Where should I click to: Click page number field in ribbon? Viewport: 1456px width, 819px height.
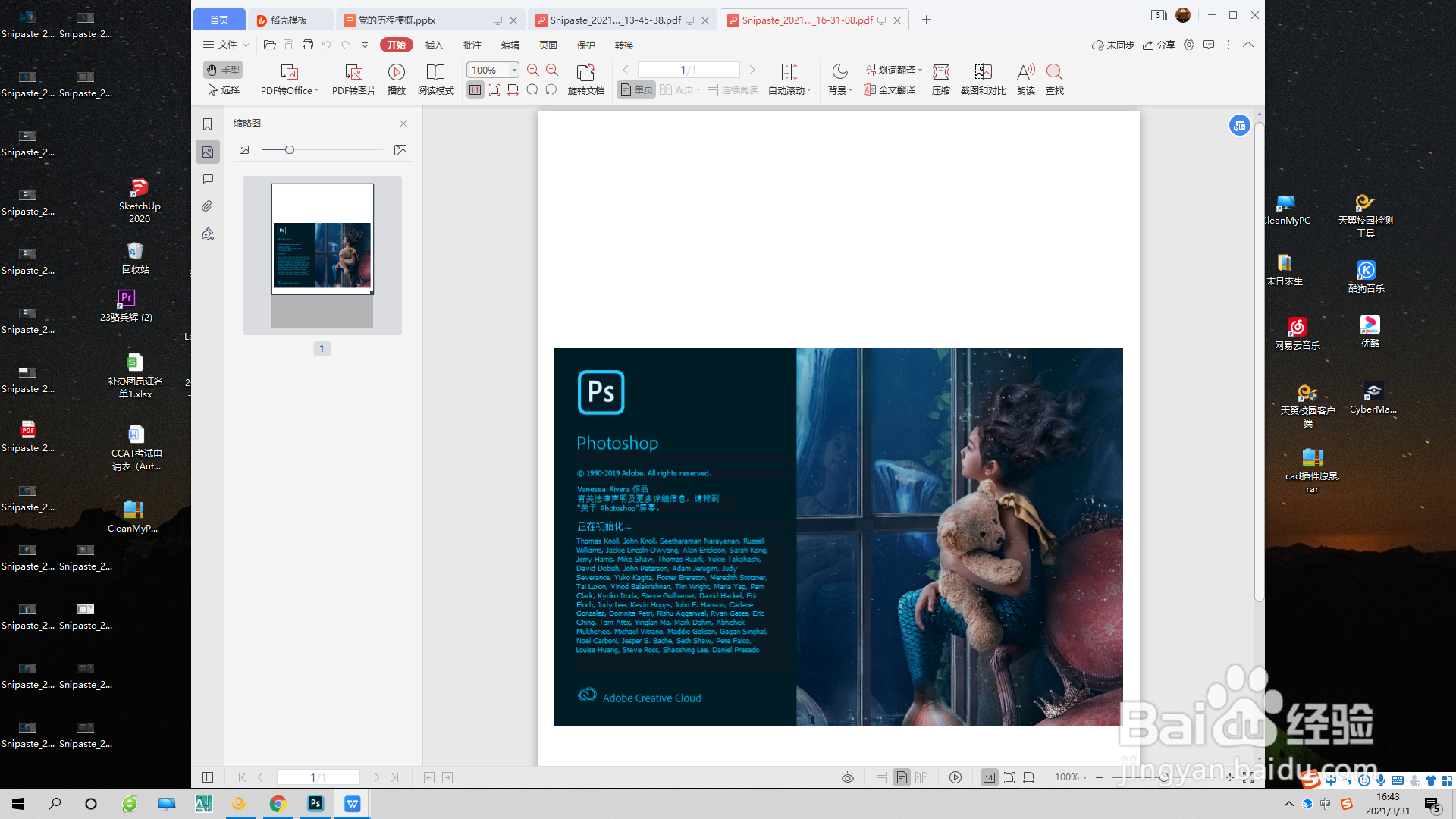[x=689, y=70]
